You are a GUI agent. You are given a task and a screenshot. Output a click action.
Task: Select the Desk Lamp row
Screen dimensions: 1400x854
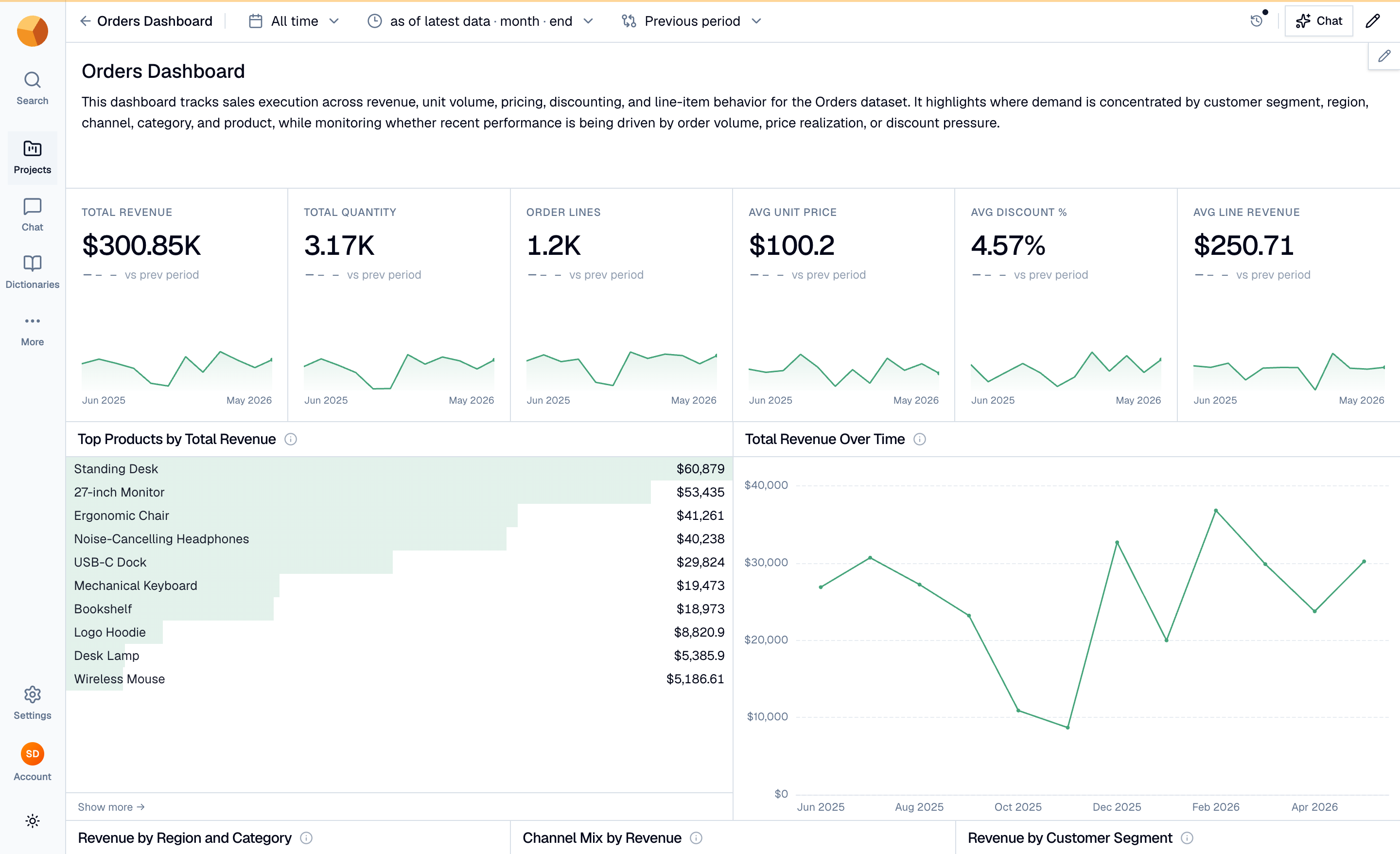pos(399,655)
